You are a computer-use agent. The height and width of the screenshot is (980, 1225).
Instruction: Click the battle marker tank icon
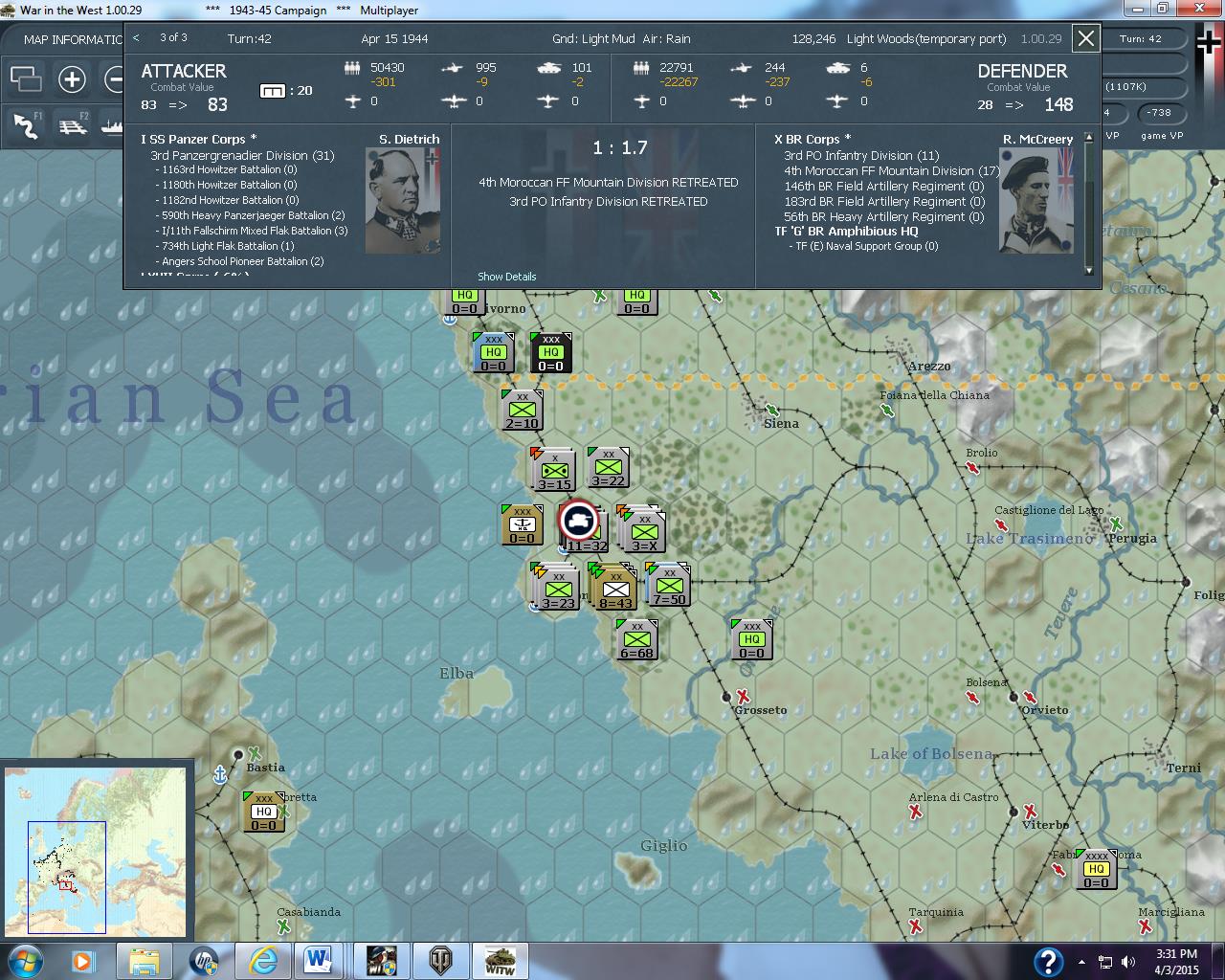[578, 523]
